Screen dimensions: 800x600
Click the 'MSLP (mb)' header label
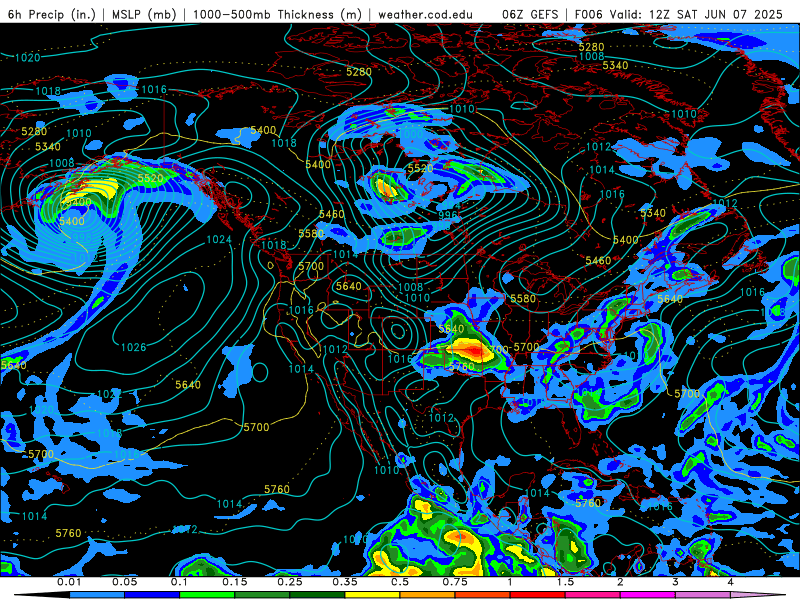coord(144,14)
